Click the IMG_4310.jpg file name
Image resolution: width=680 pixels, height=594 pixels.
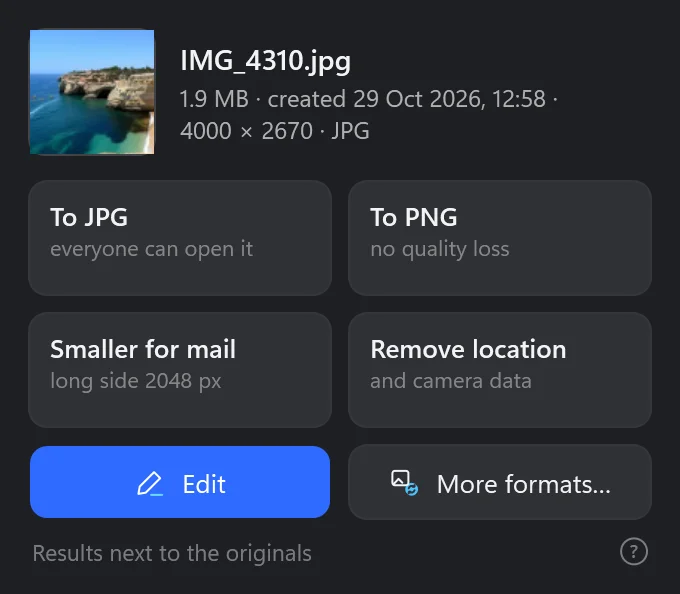pos(265,61)
